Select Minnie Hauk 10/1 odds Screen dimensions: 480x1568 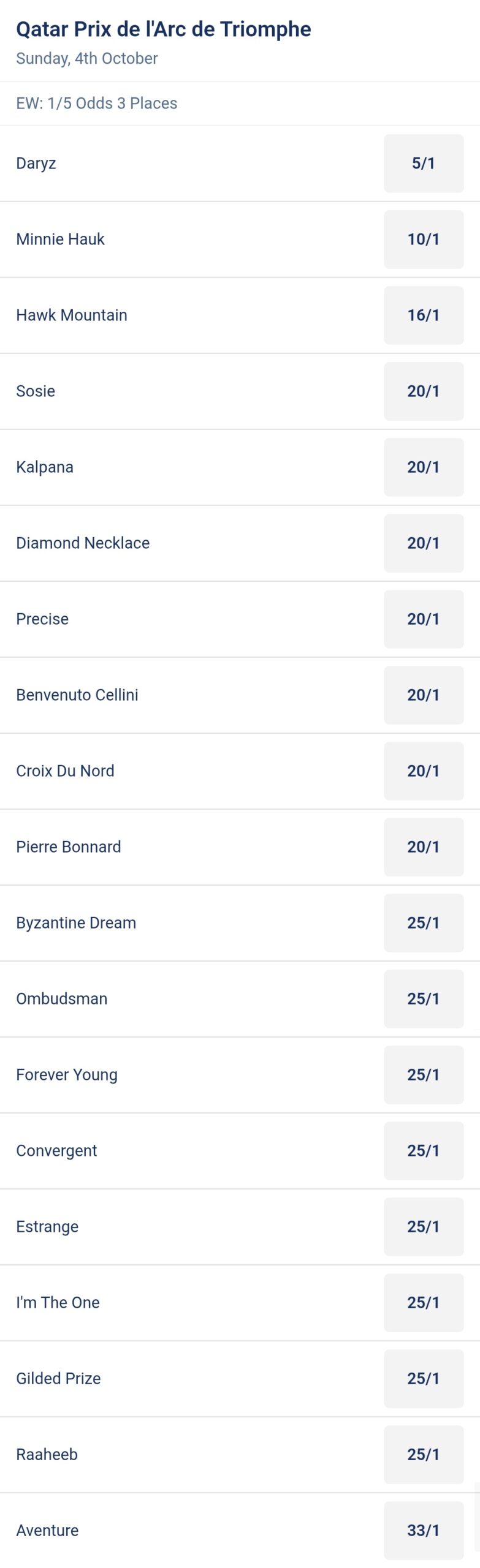point(424,239)
